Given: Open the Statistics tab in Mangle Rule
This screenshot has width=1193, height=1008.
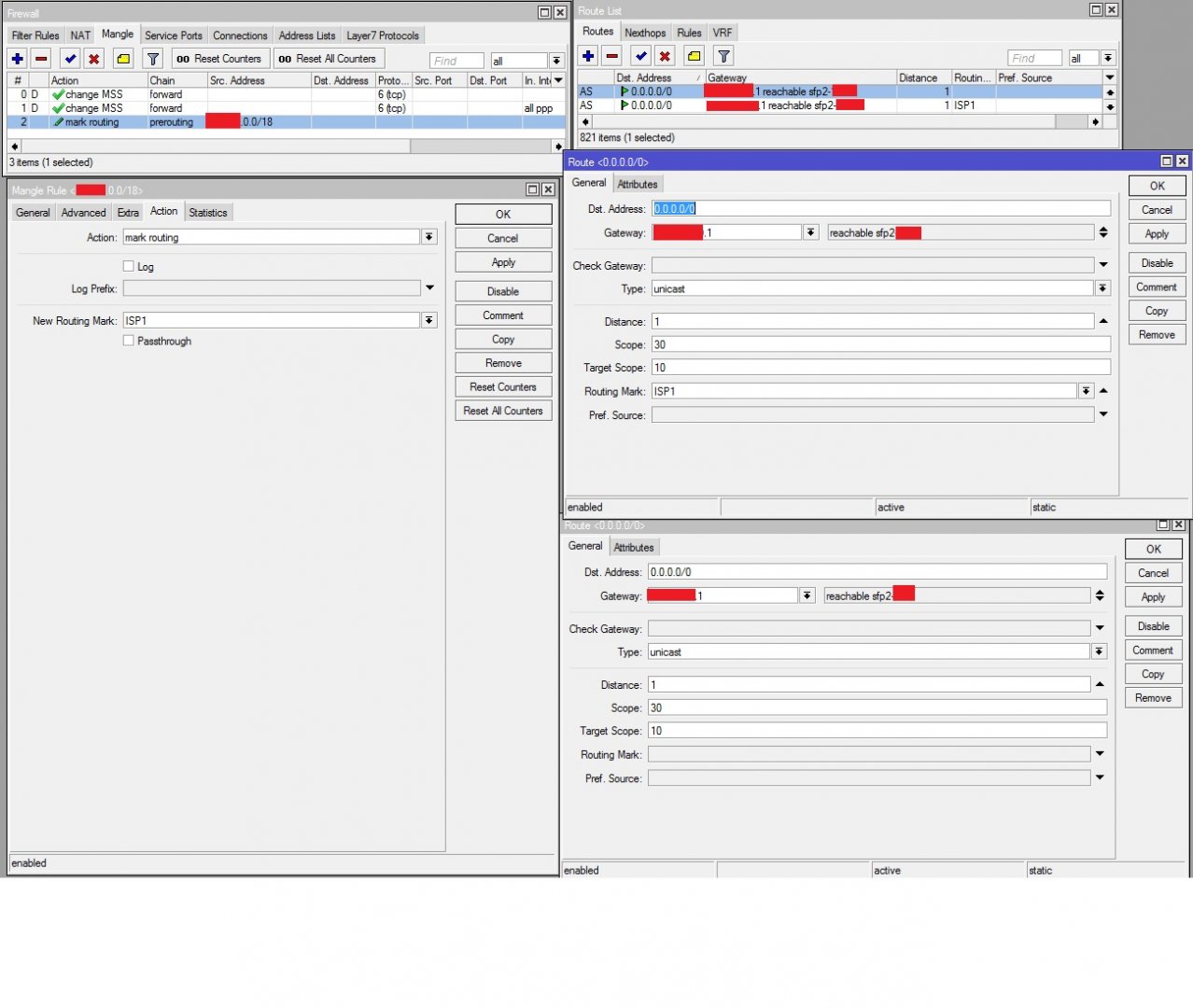Looking at the screenshot, I should click(x=207, y=213).
